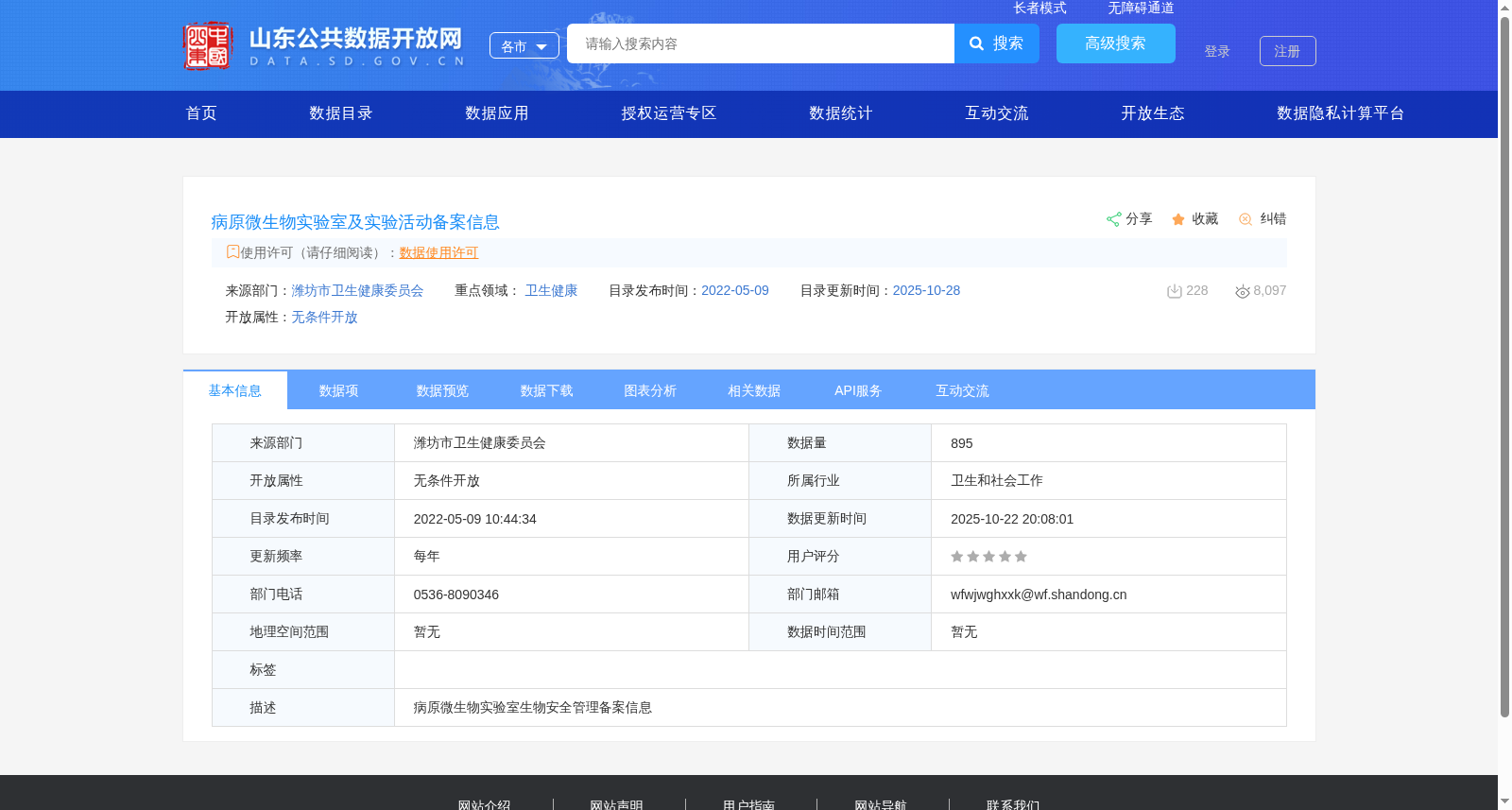
Task: Click 联系我们 in the footer
Action: coord(1013,805)
